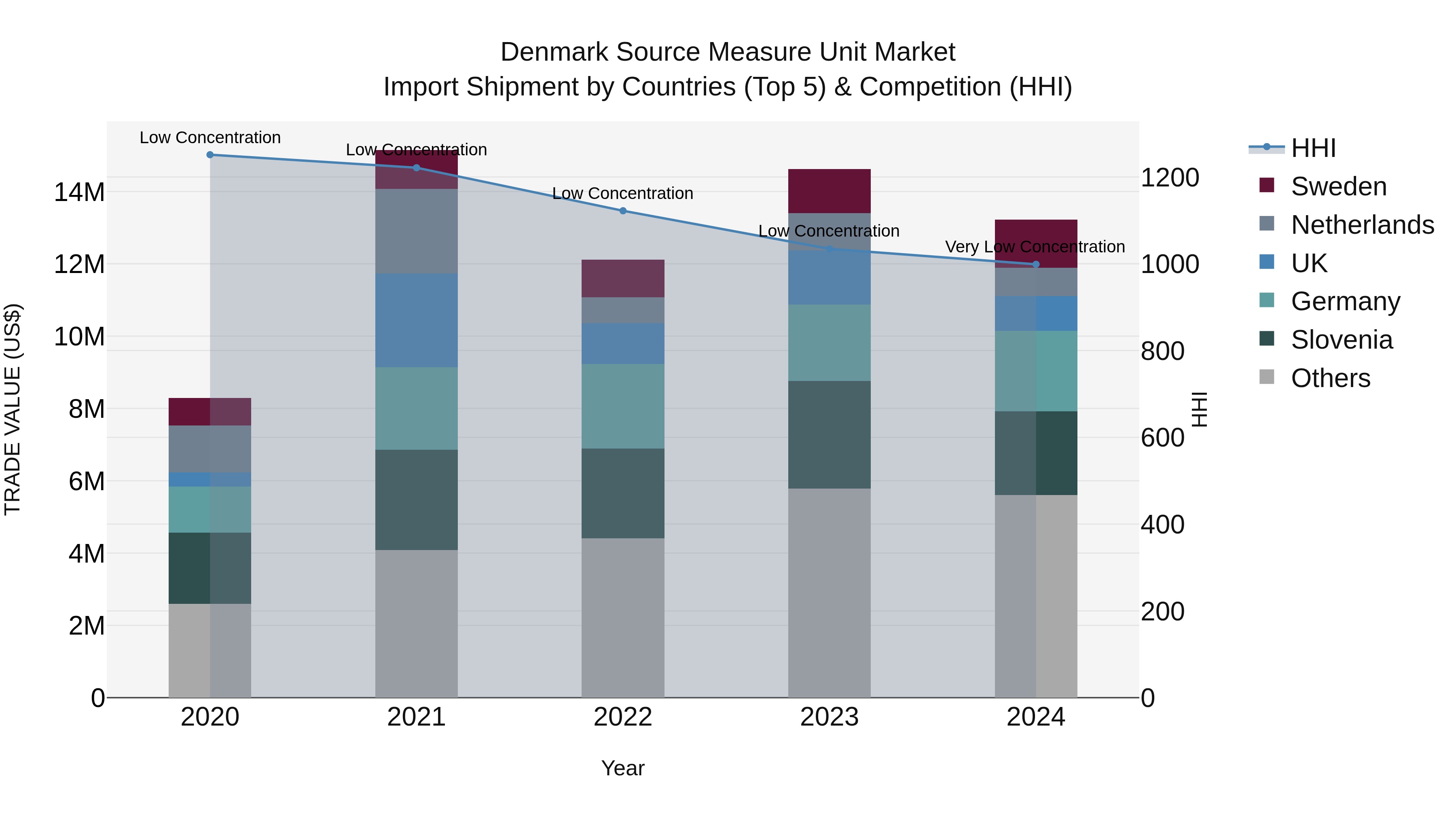Click the UK segment of the 2021 bar

click(417, 320)
